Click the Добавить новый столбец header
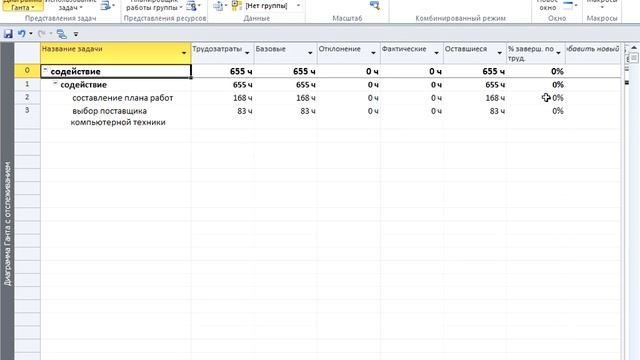Image resolution: width=640 pixels, height=360 pixels. 593,53
